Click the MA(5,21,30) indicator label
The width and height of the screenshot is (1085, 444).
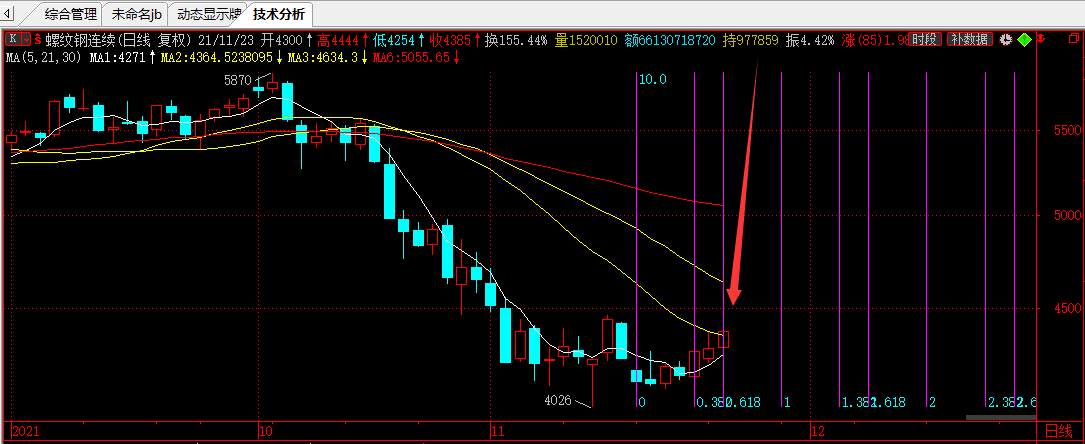45,57
